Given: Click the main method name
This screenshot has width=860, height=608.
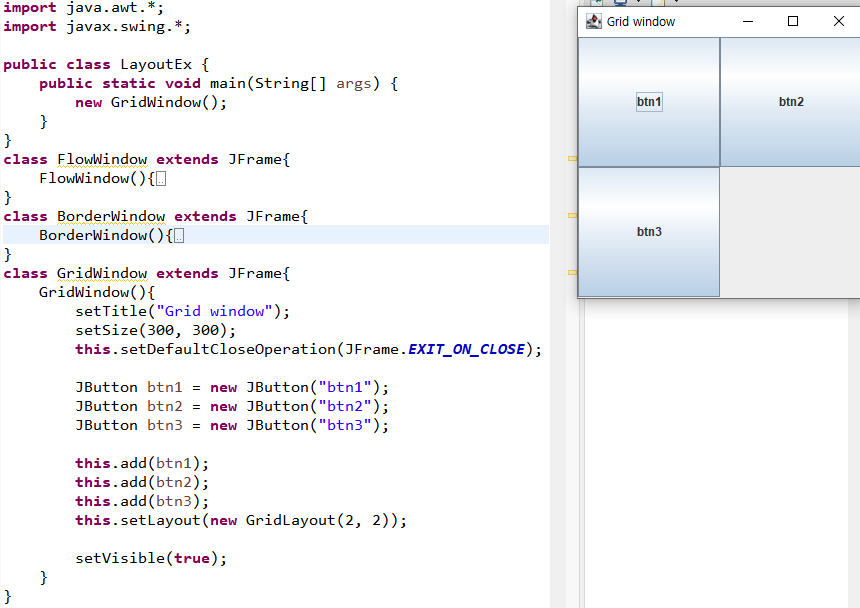Looking at the screenshot, I should 228,83.
